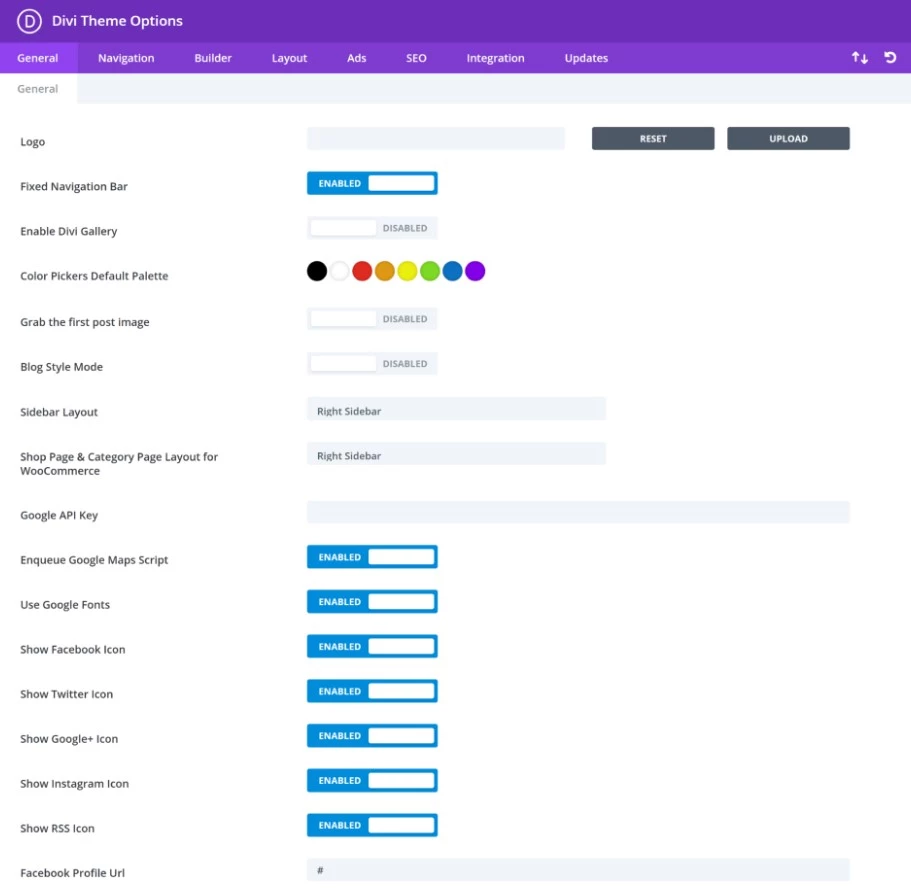Image resolution: width=911 pixels, height=888 pixels.
Task: Open the Ads tab
Action: 356,58
